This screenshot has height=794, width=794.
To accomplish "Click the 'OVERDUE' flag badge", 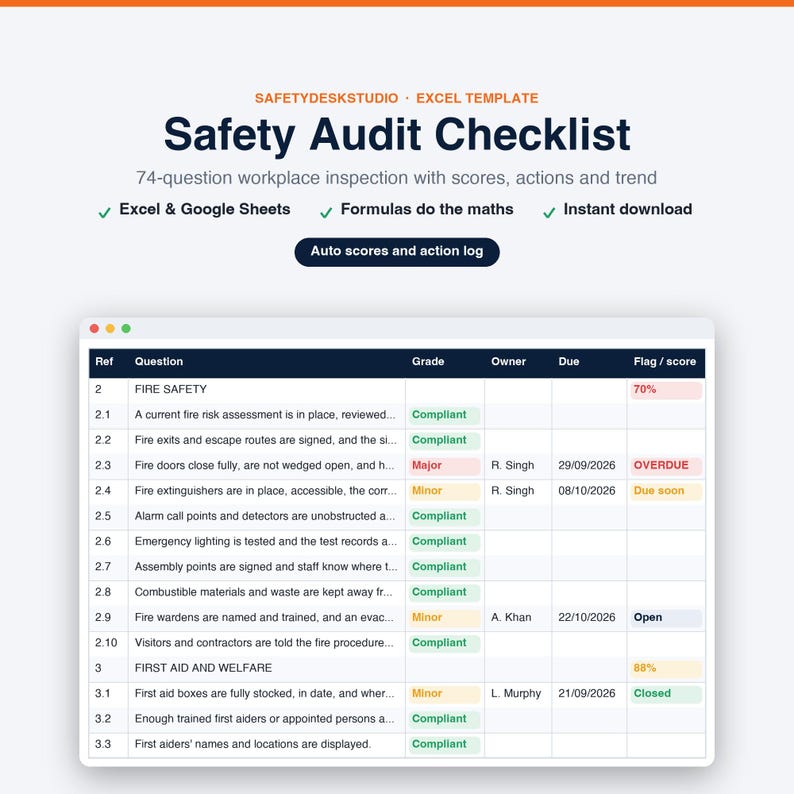I will pyautogui.click(x=666, y=466).
